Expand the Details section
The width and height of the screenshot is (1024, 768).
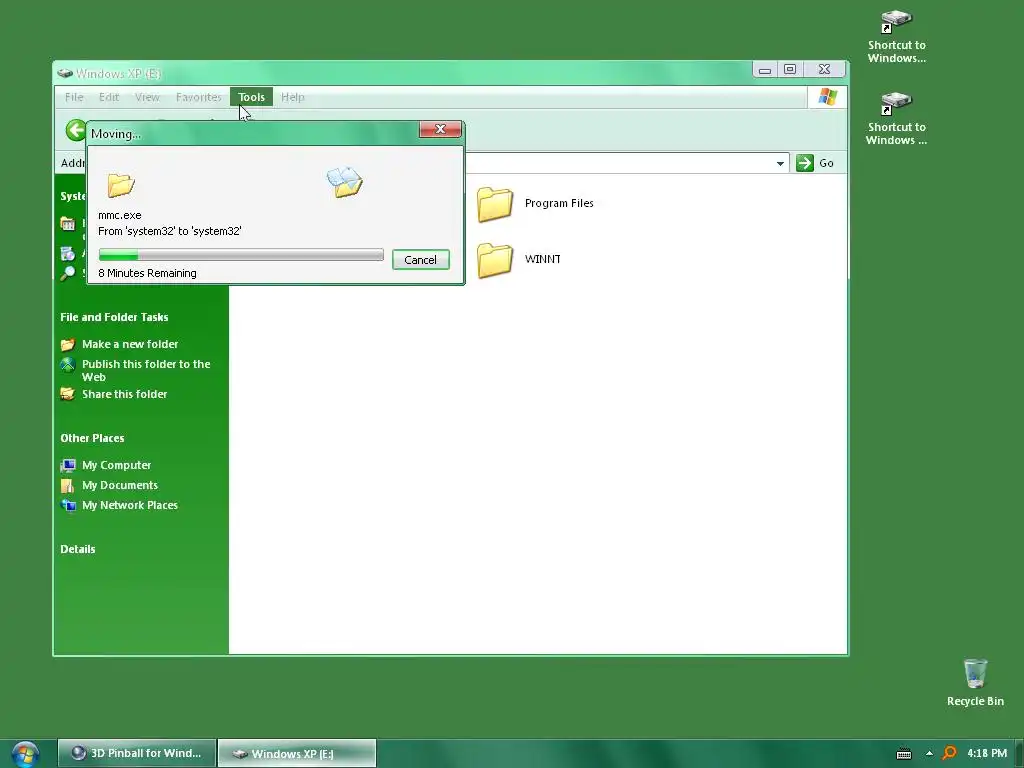pyautogui.click(x=78, y=549)
